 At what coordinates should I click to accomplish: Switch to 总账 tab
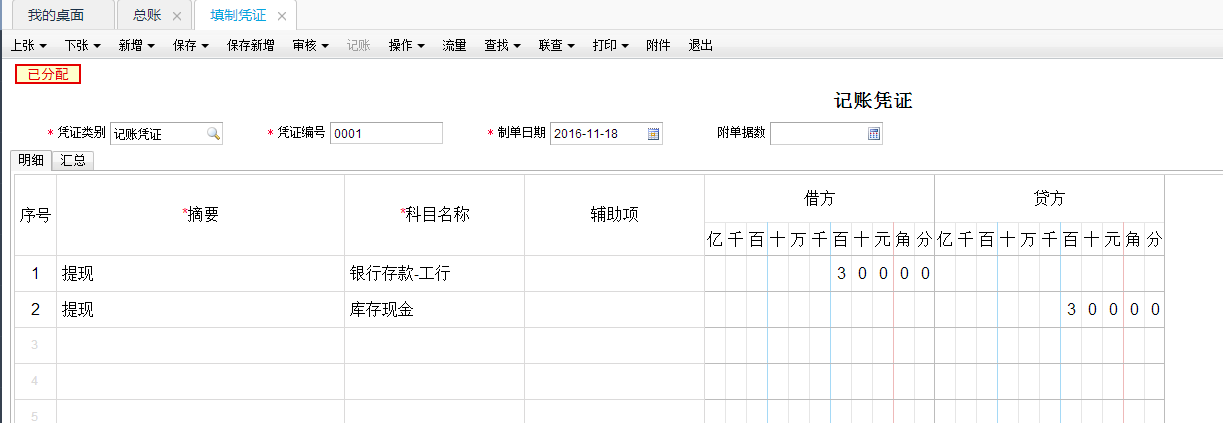coord(147,15)
